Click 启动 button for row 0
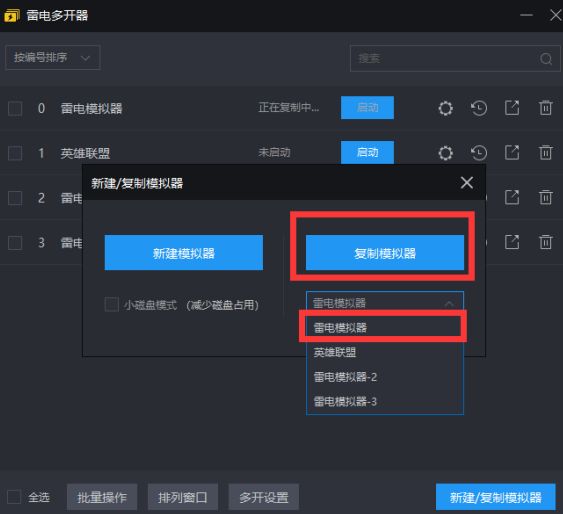Screen dimensions: 563x514 pos(367,107)
